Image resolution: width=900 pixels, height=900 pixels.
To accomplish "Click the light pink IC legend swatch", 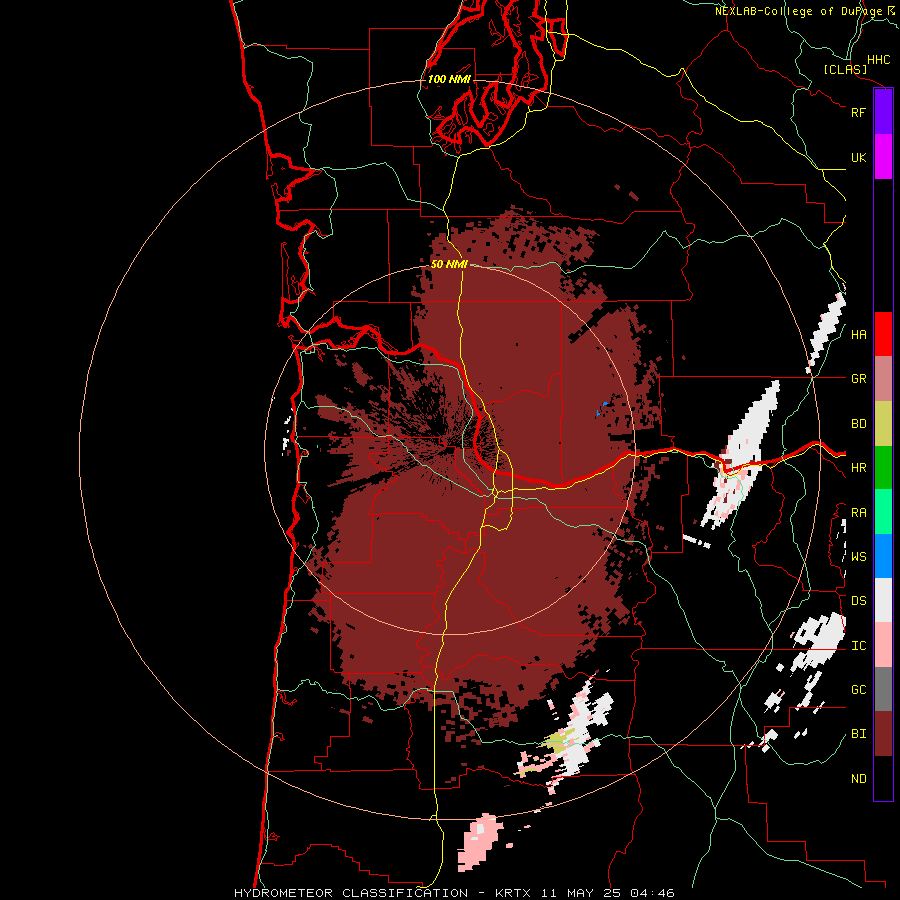I will (x=883, y=645).
